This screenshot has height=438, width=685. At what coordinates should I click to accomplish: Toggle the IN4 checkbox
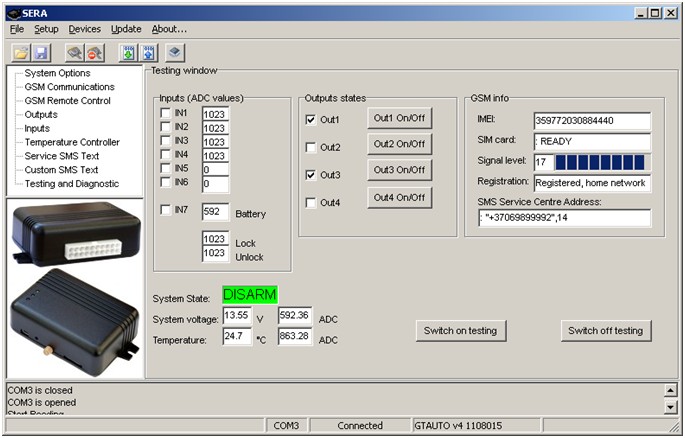coord(165,155)
